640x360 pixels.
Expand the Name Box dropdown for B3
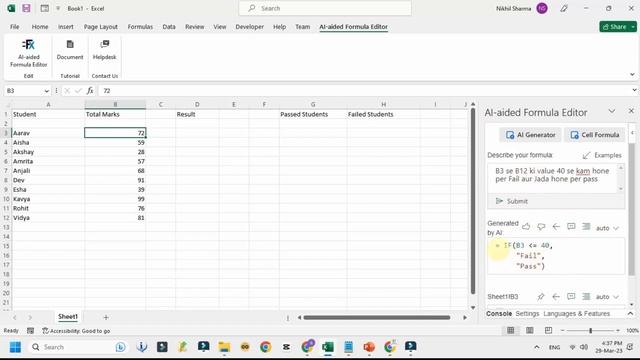pos(47,91)
